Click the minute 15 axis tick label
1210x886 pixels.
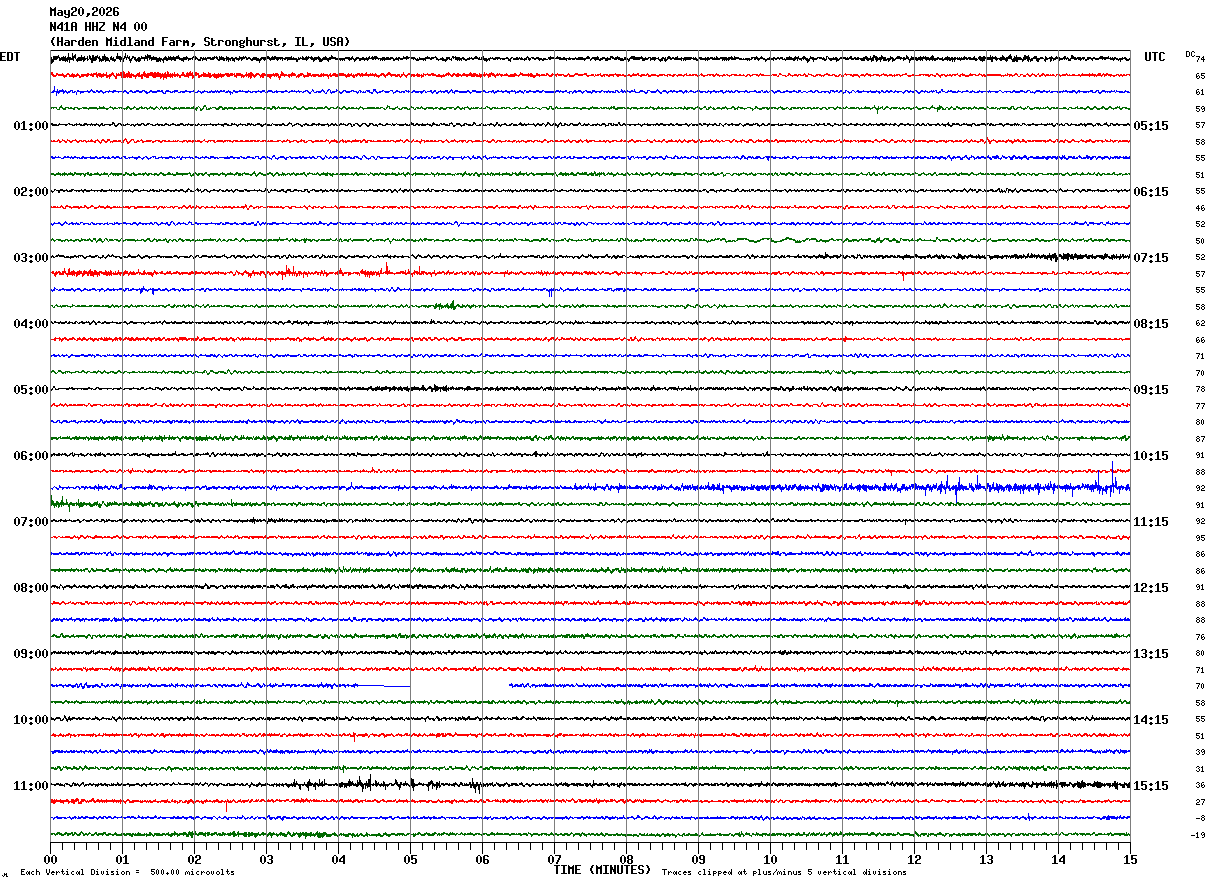click(x=1130, y=859)
